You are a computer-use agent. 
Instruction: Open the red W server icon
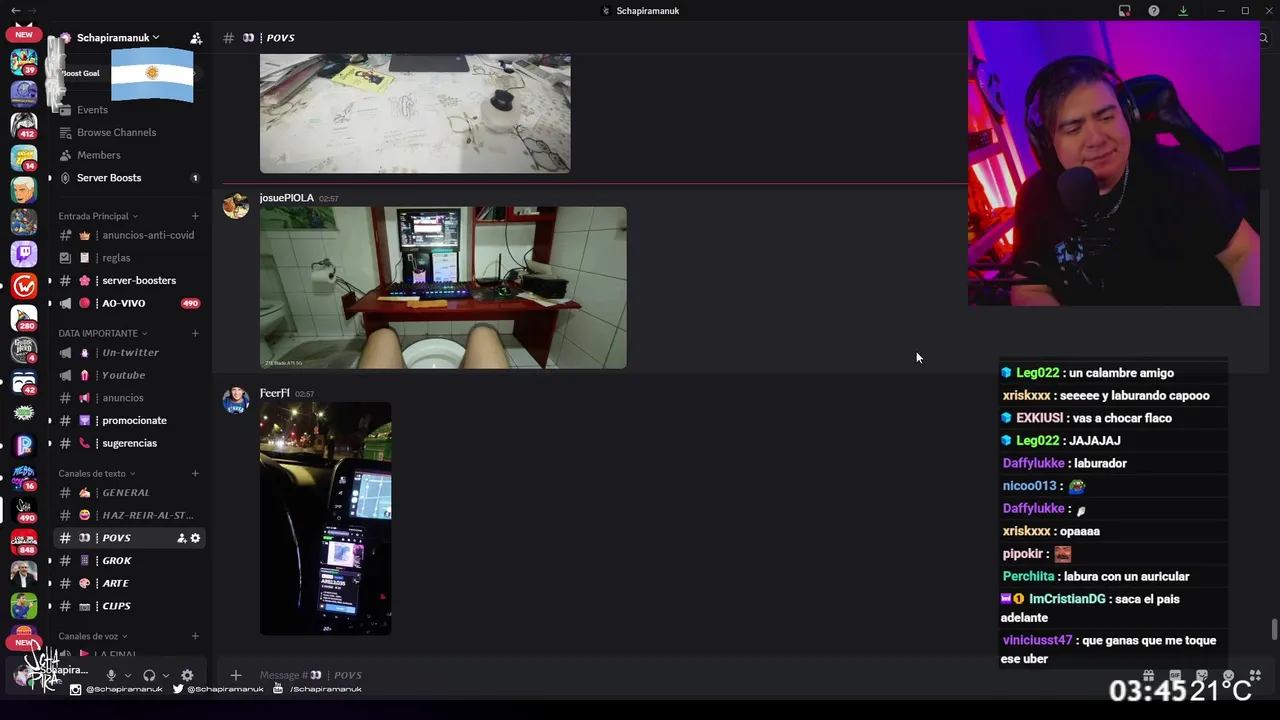24,286
